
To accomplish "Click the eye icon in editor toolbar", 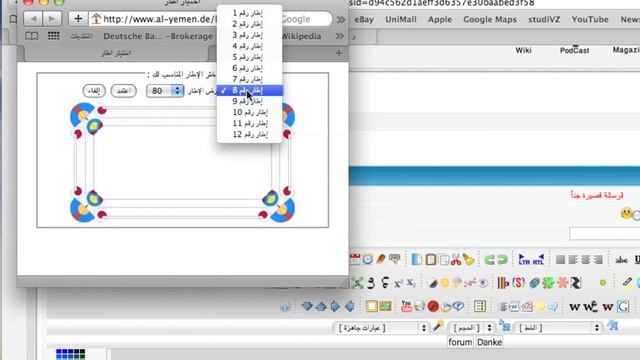I will 483,283.
